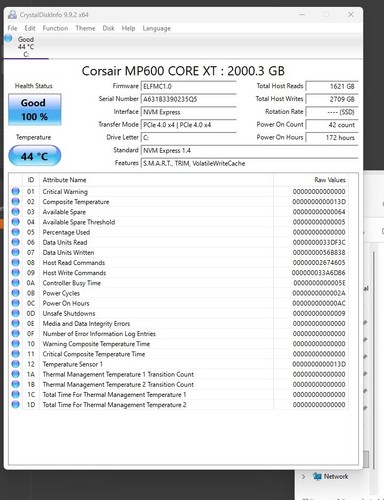Click the status orb for Total Time For Thermal Management Temperature 2
Image resolution: width=384 pixels, height=500 pixels.
[x=15, y=405]
